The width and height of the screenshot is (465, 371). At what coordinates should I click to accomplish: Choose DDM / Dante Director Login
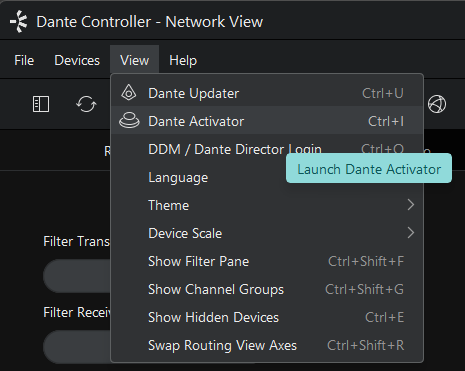click(267, 149)
